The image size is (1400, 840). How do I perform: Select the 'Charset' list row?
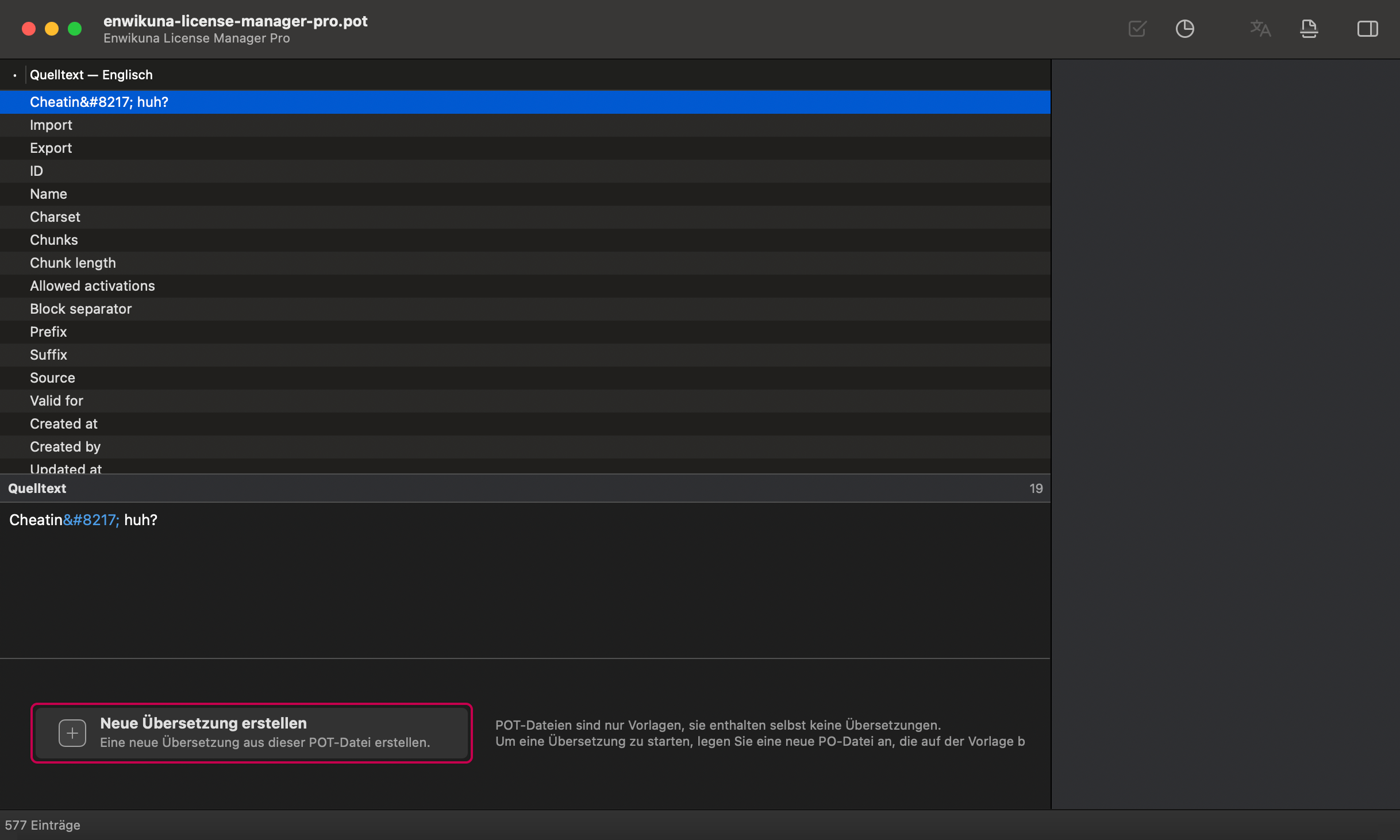[x=525, y=217]
